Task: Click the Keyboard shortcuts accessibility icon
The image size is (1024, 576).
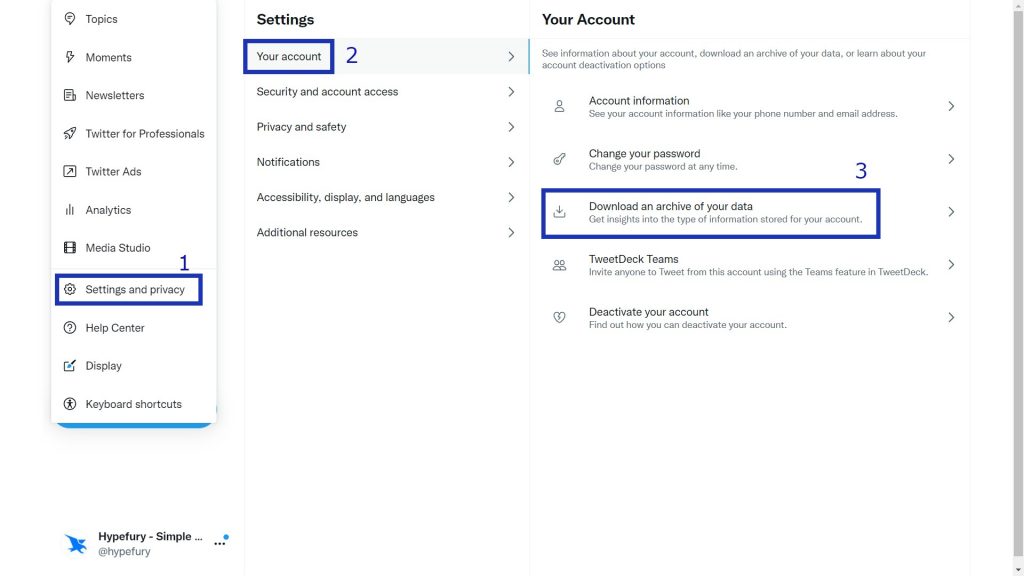Action: click(x=70, y=404)
